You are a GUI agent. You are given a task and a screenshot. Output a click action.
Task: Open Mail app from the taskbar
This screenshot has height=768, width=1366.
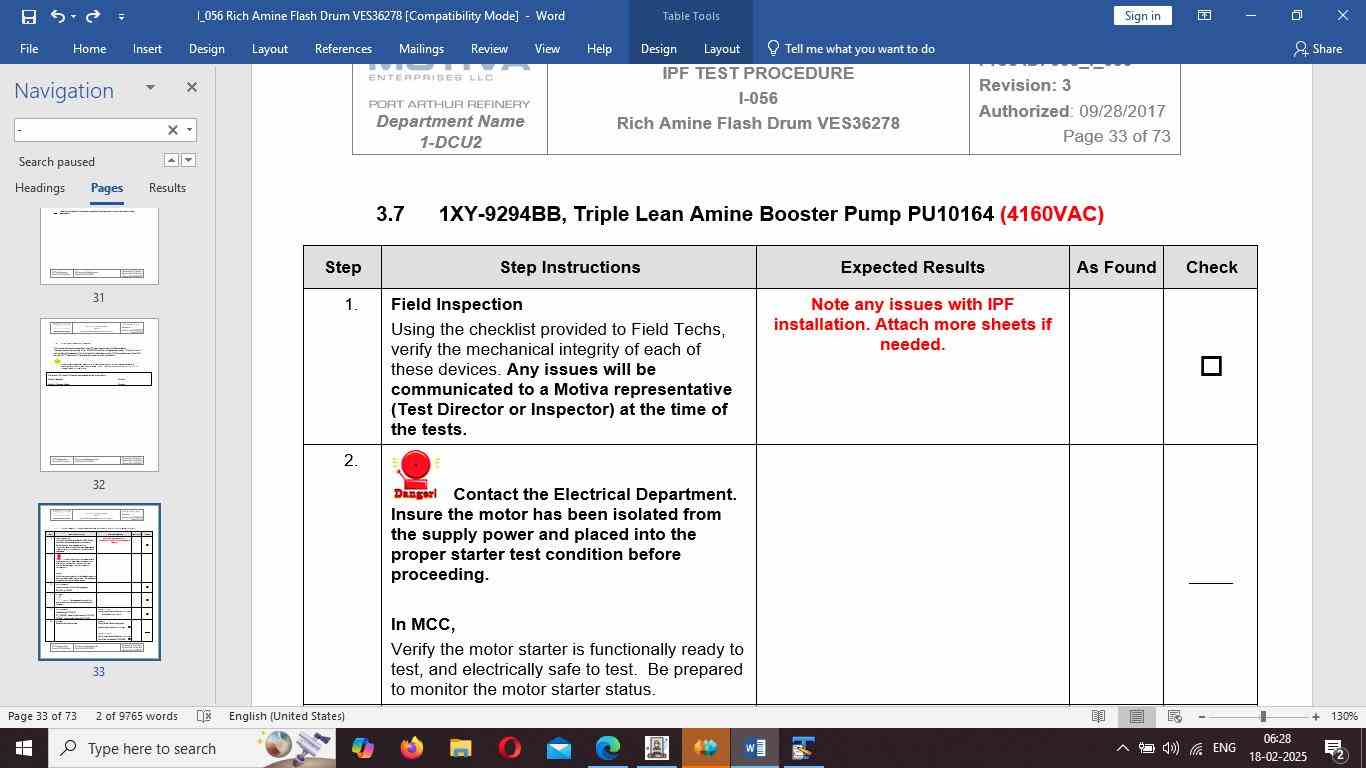(x=558, y=748)
